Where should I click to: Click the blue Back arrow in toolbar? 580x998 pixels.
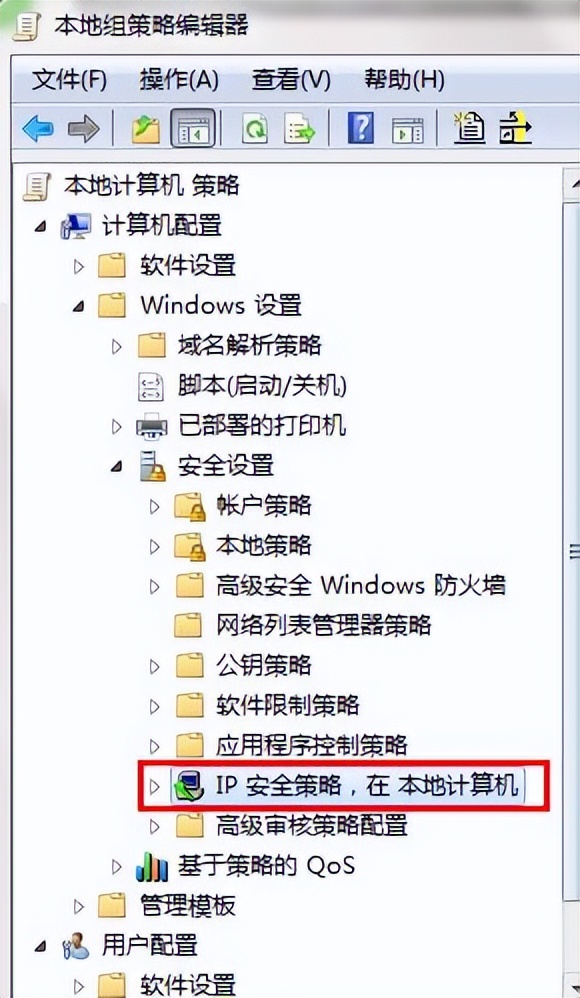click(x=38, y=129)
